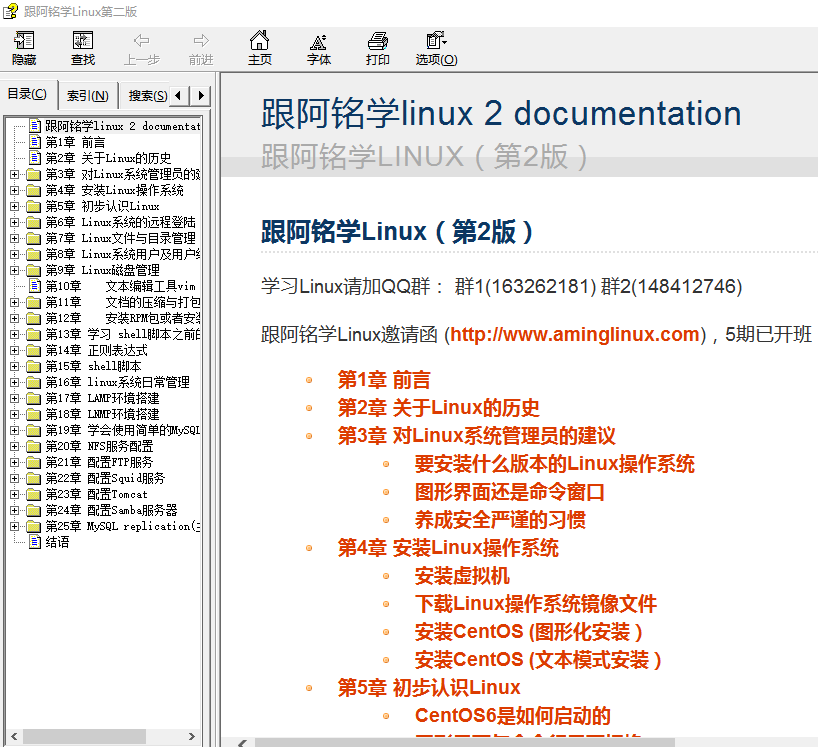Open the 选项(O) options menu icon
818x747 pixels.
[x=436, y=47]
